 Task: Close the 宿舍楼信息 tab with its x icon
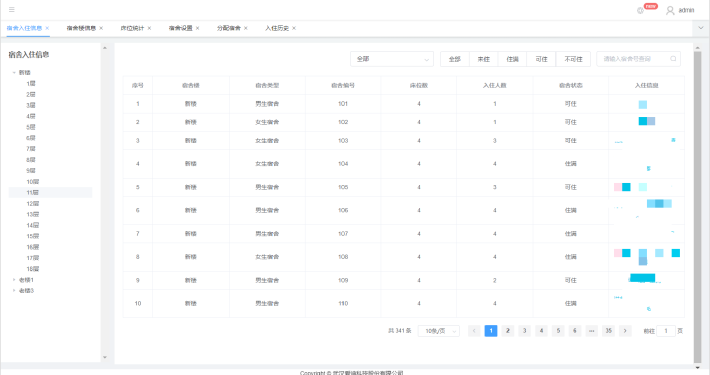point(101,28)
